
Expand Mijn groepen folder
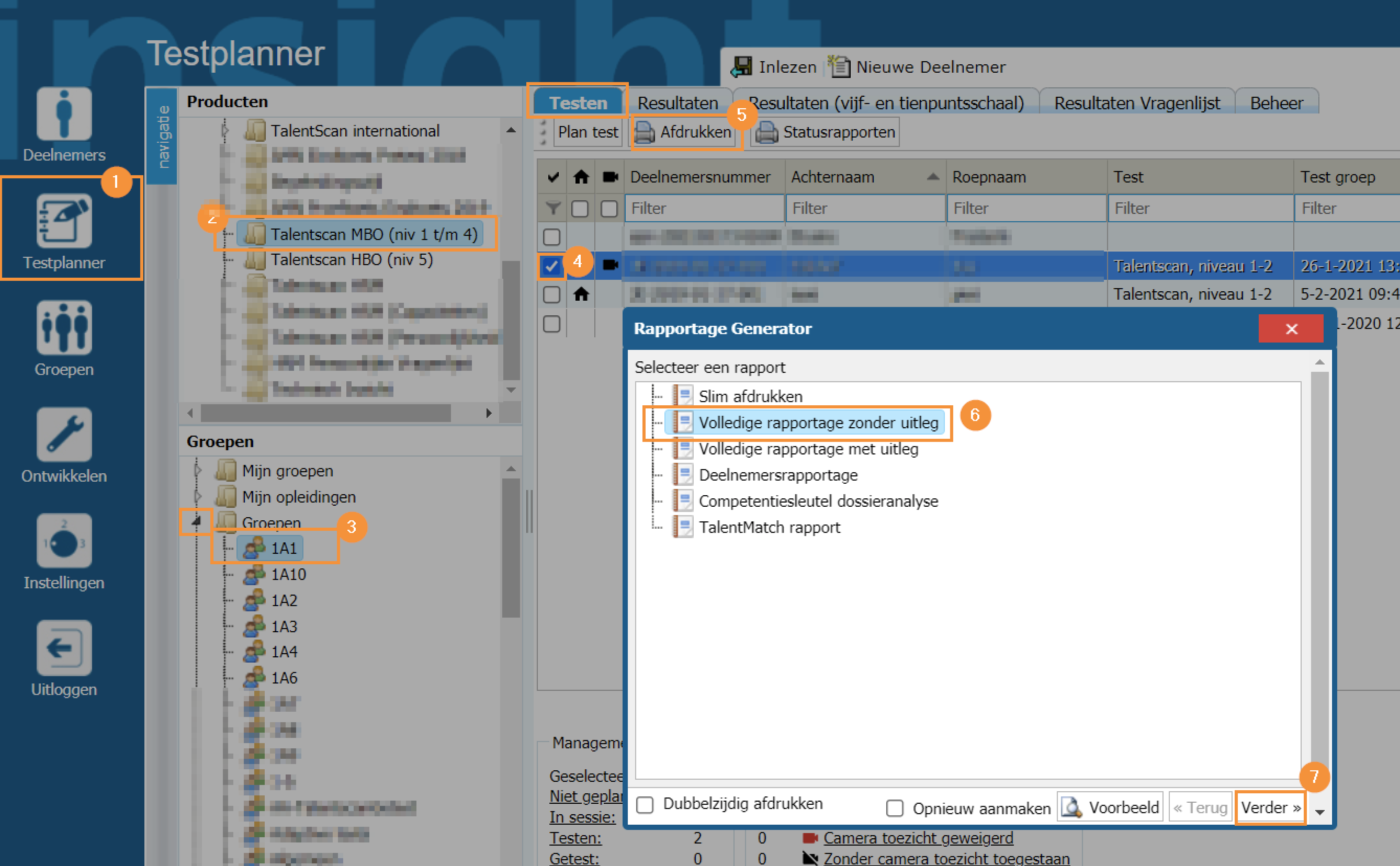[x=198, y=471]
